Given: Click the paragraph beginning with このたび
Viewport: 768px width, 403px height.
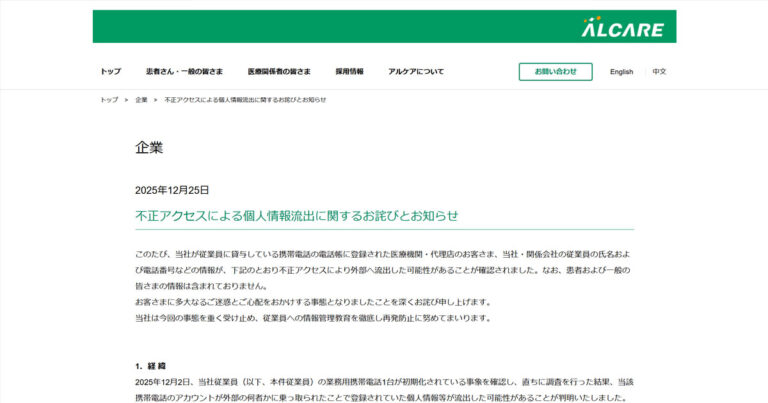Looking at the screenshot, I should click(x=384, y=270).
